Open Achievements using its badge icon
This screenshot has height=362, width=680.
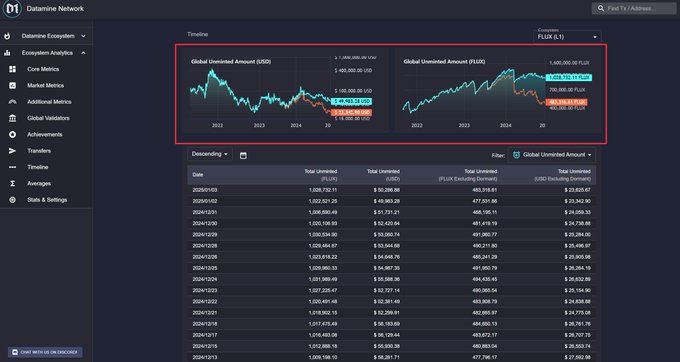pos(13,134)
